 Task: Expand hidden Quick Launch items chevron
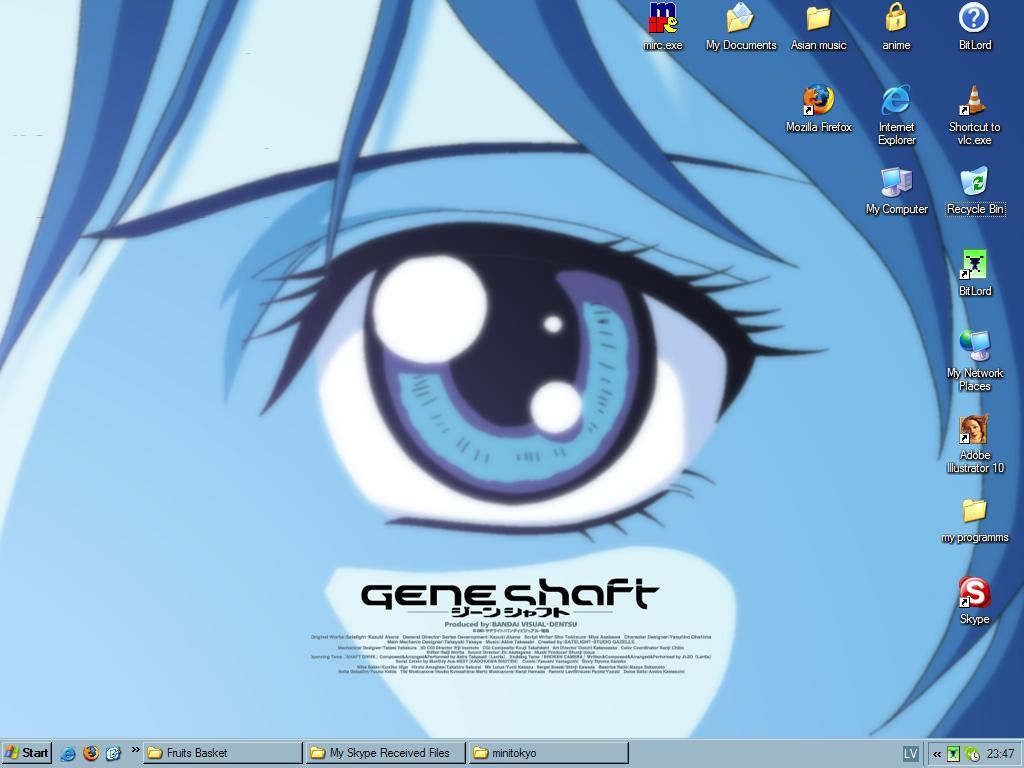(x=135, y=750)
